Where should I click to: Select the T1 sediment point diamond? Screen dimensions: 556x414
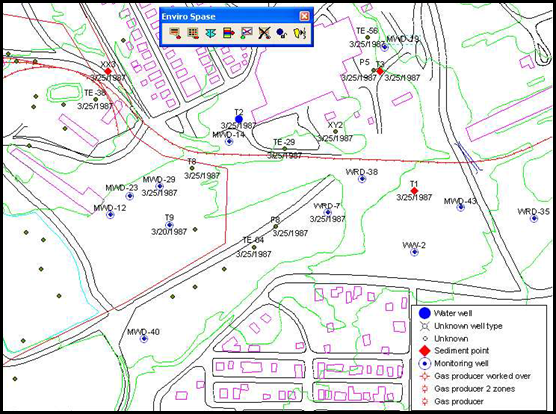414,191
